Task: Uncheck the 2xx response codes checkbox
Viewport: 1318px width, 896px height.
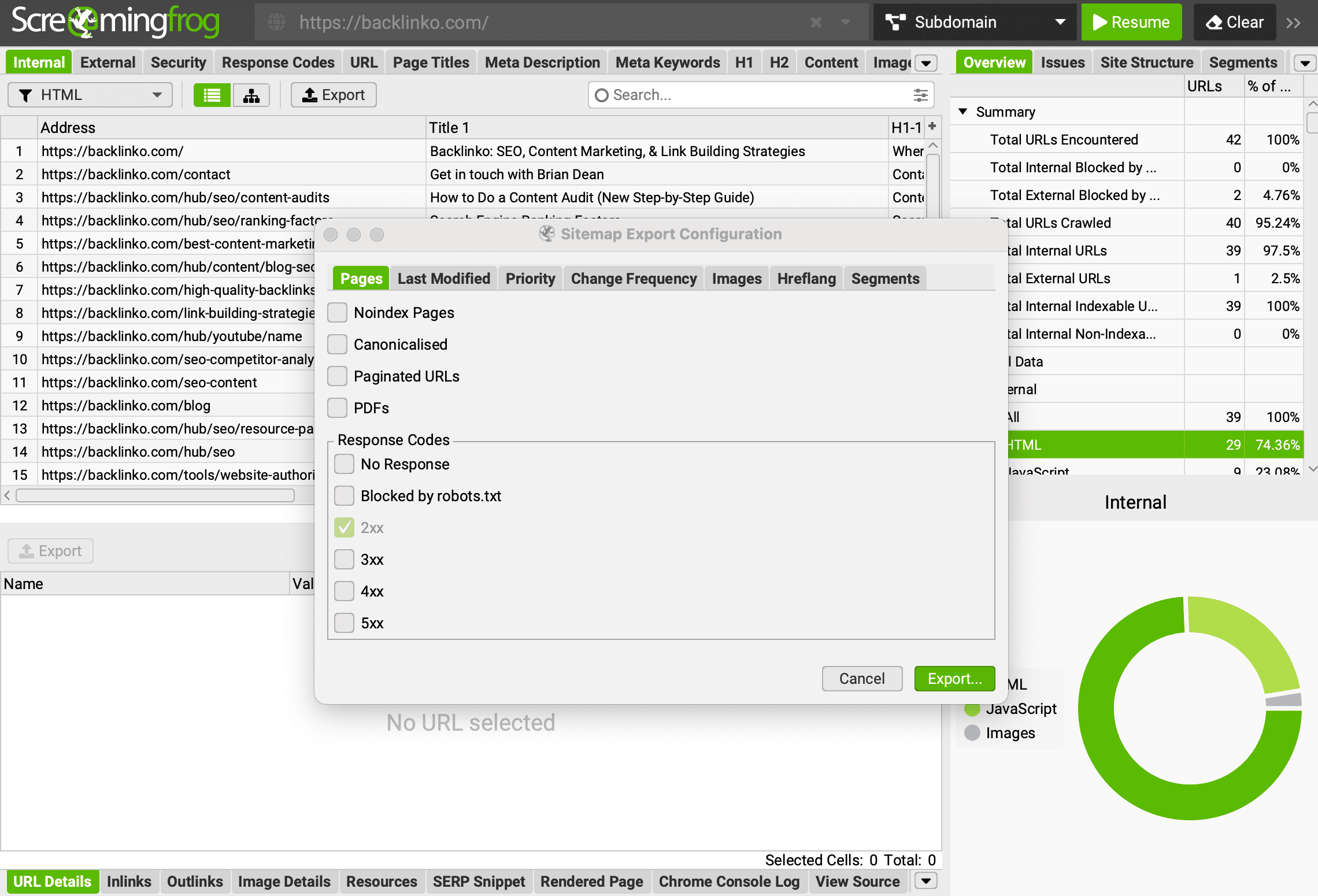Action: tap(344, 527)
